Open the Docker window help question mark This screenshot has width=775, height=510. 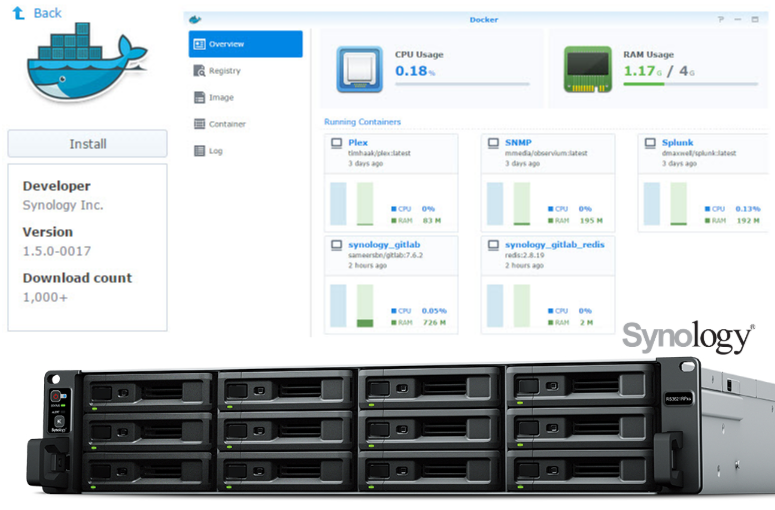(721, 19)
